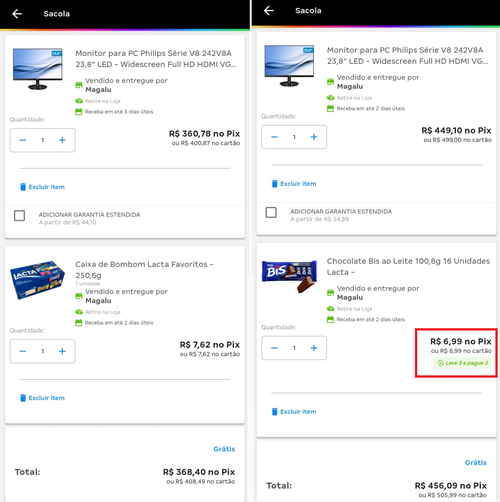Viewport: 500px width, 502px height.
Task: Delete Caixa de Bombom Lacta item
Action: tap(42, 398)
